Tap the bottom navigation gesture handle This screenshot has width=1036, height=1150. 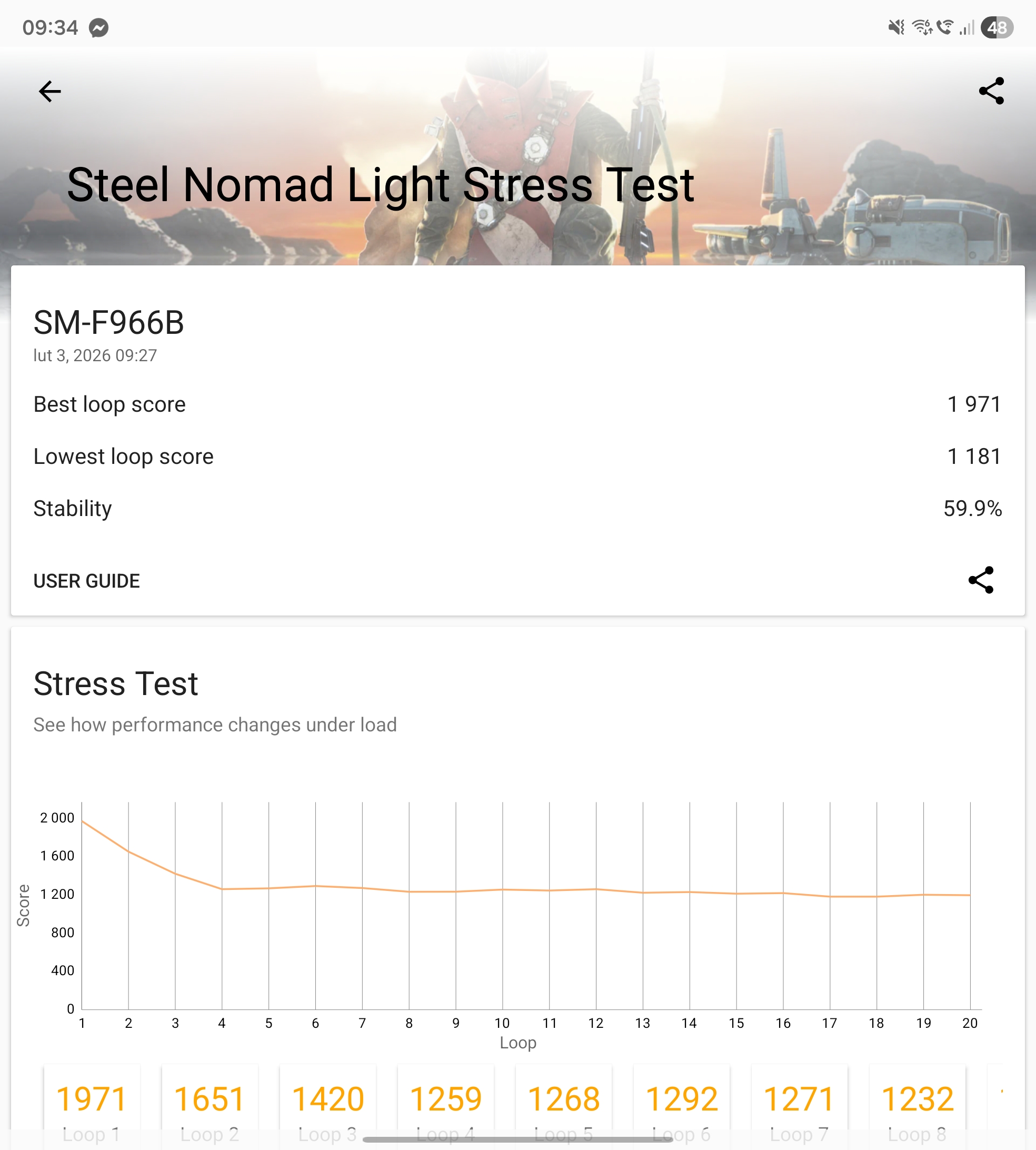pos(517,1140)
